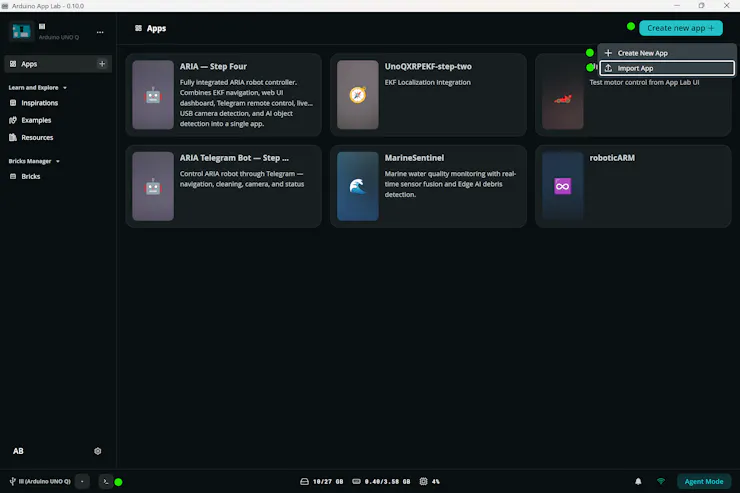Screen dimensions: 740x493
Task: Click the '0.40/3.58 GB' memory value
Action: [x=387, y=482]
